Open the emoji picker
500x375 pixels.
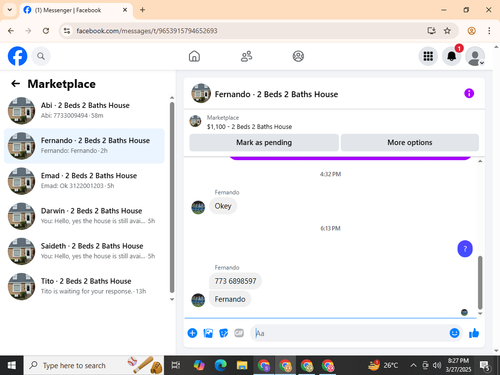[454, 333]
